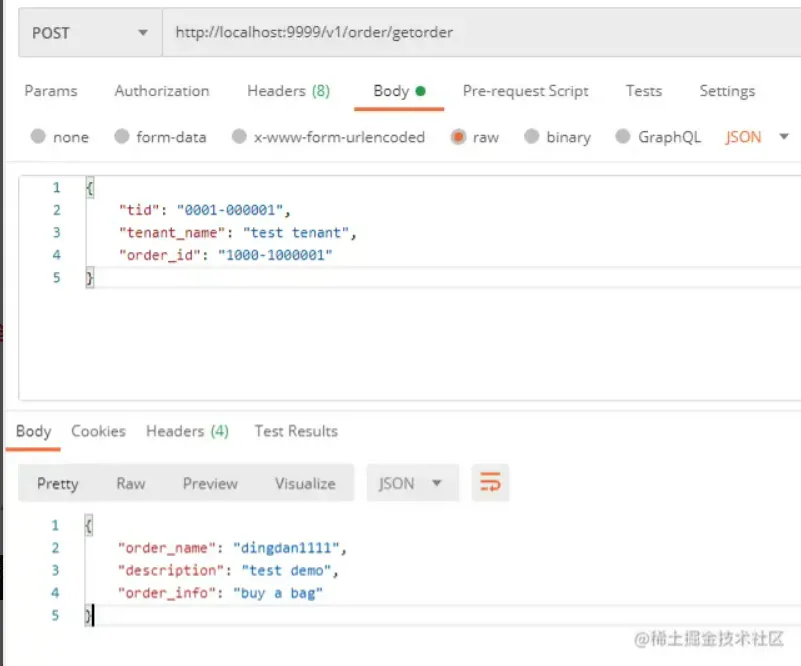Click the "tenant_name" line in request body
Screen dimensions: 801x666
[238, 232]
